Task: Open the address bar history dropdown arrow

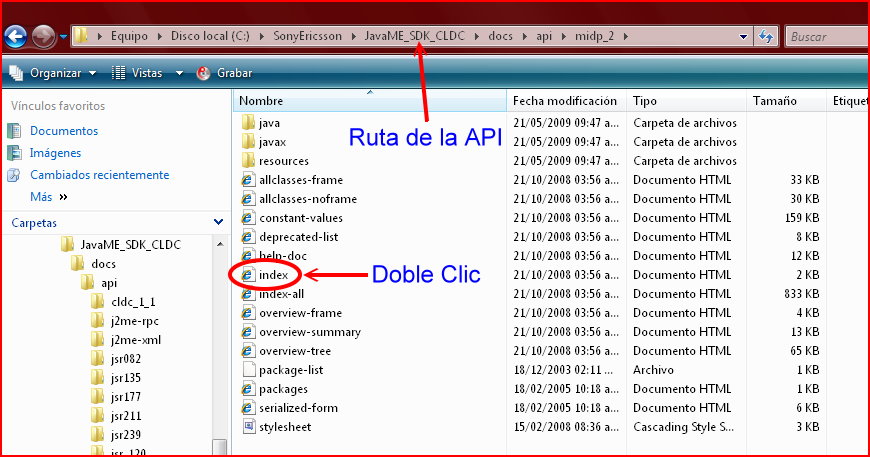Action: (x=743, y=37)
